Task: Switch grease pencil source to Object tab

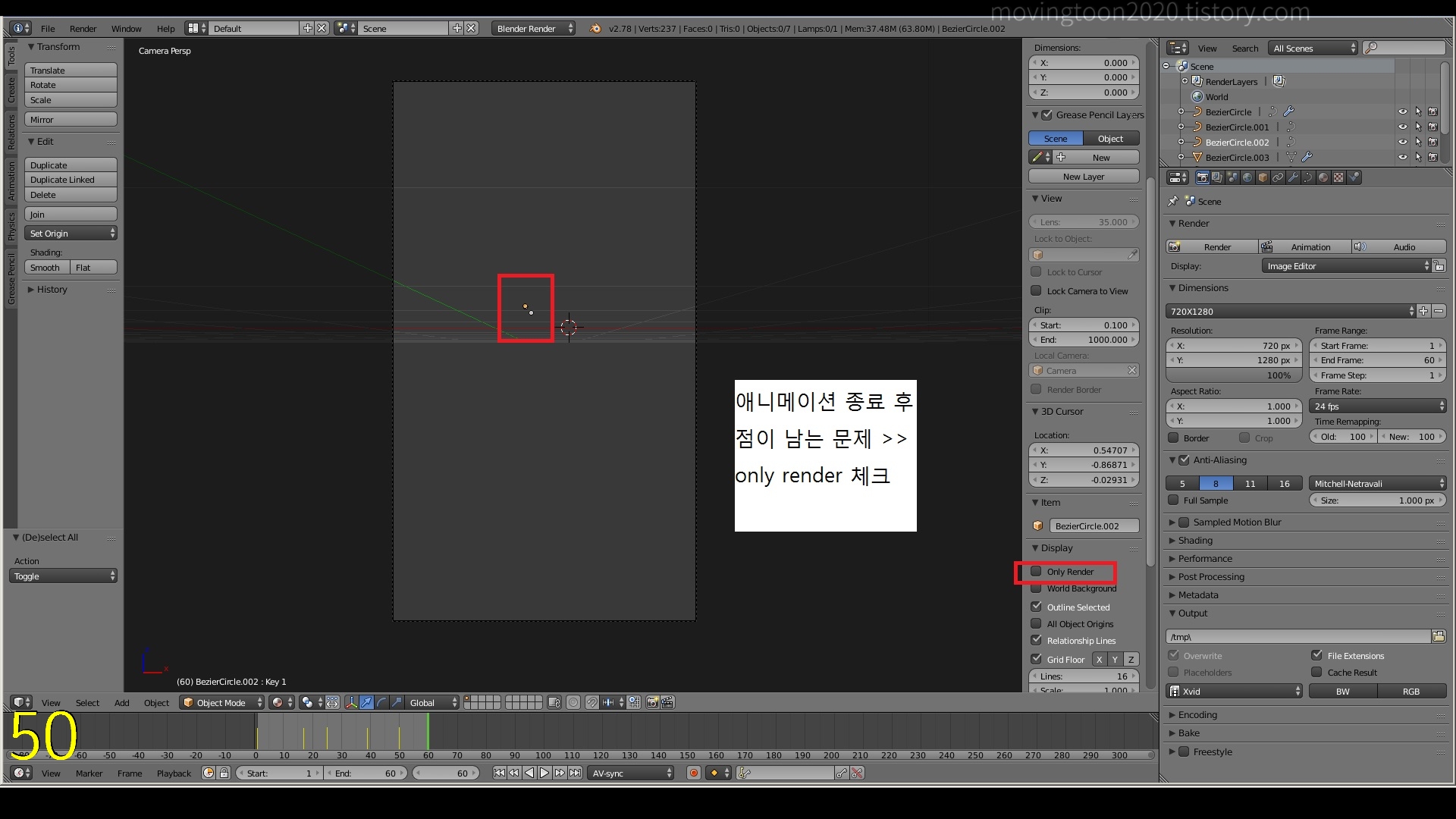Action: pyautogui.click(x=1110, y=139)
